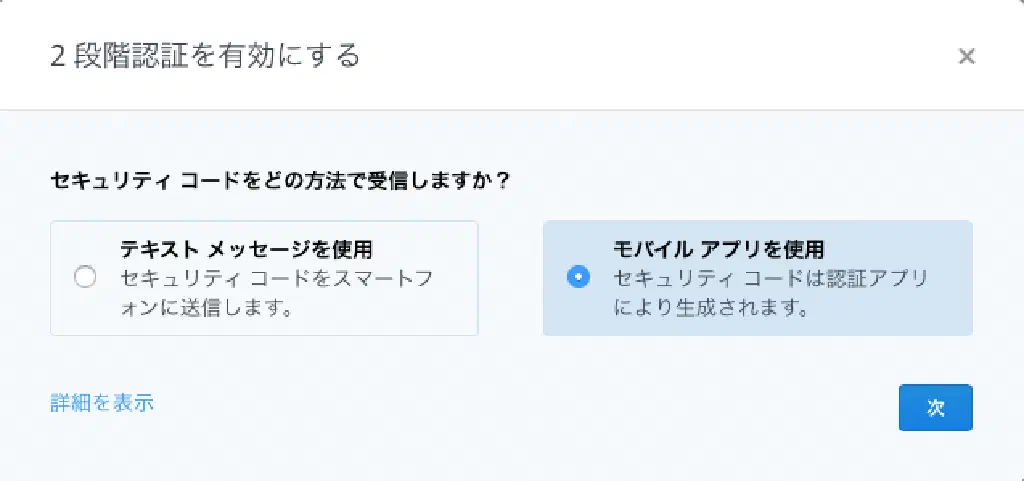The height and width of the screenshot is (481, 1024).
Task: Click the テキスト メッセージを使用 option title
Action: pyautogui.click(x=253, y=249)
